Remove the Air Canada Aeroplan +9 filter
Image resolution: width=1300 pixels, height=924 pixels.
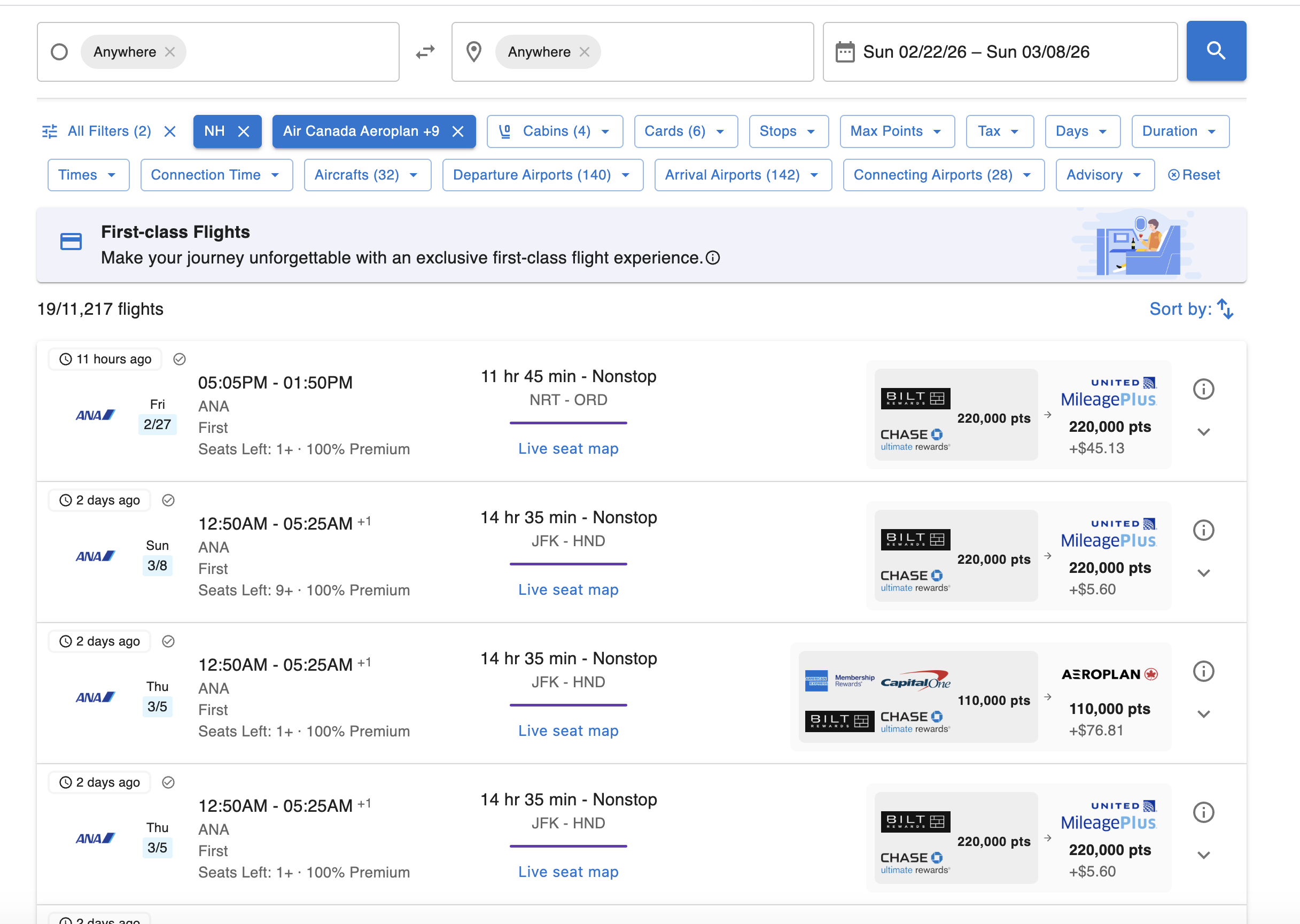(457, 131)
